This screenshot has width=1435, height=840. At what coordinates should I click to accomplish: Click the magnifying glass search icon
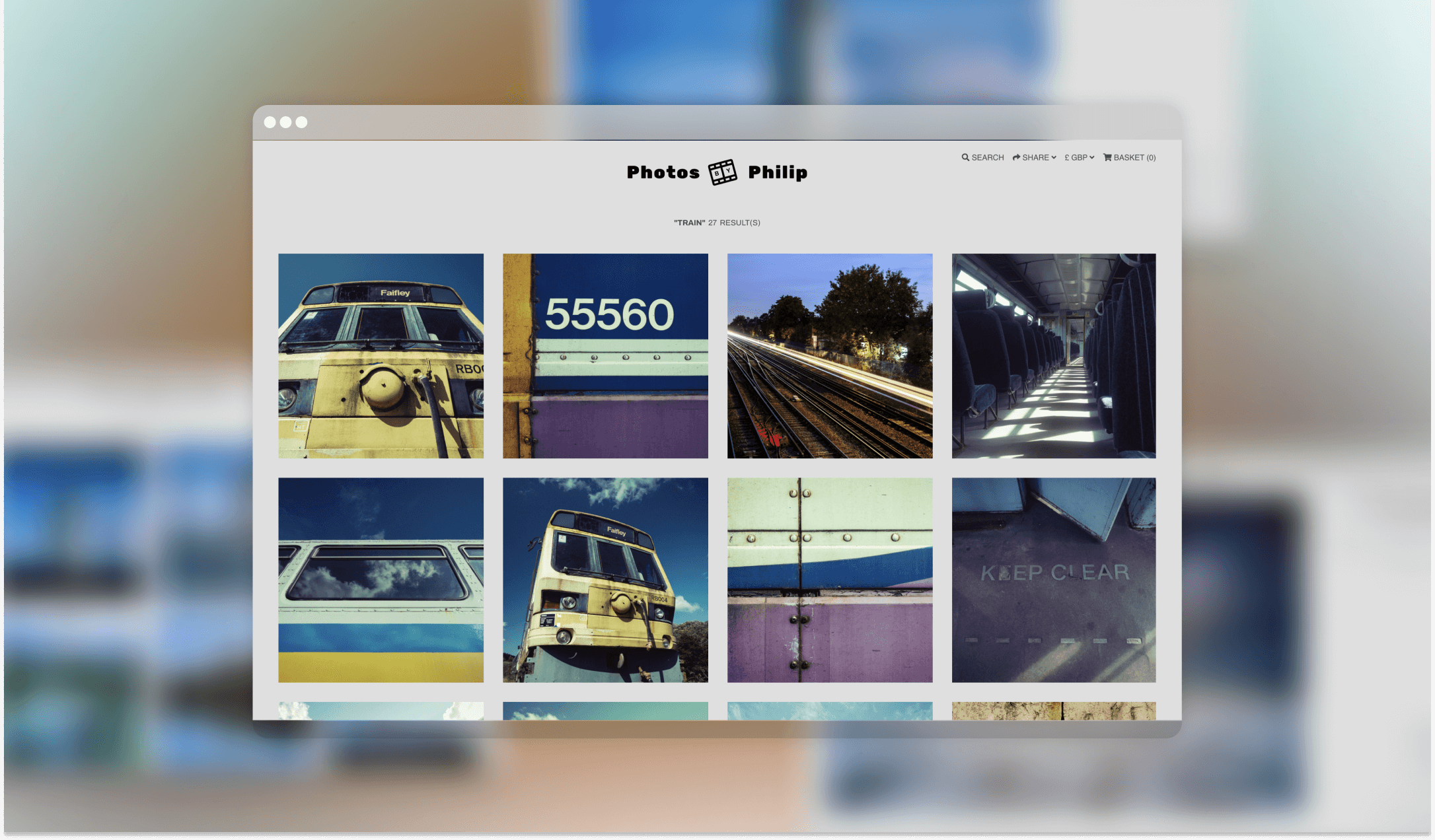tap(965, 157)
